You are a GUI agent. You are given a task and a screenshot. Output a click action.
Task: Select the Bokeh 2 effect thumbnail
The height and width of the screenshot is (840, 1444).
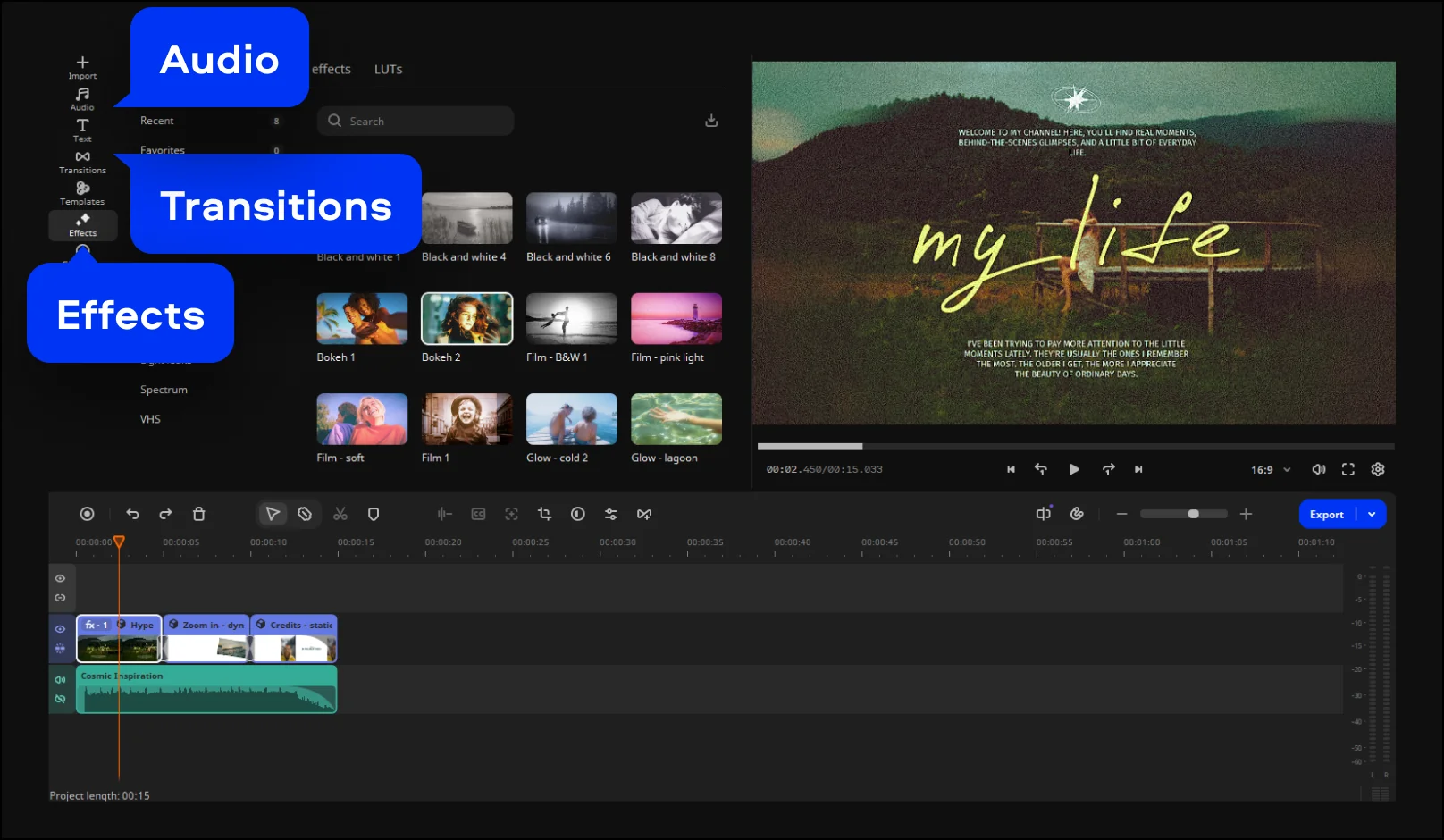tap(467, 318)
